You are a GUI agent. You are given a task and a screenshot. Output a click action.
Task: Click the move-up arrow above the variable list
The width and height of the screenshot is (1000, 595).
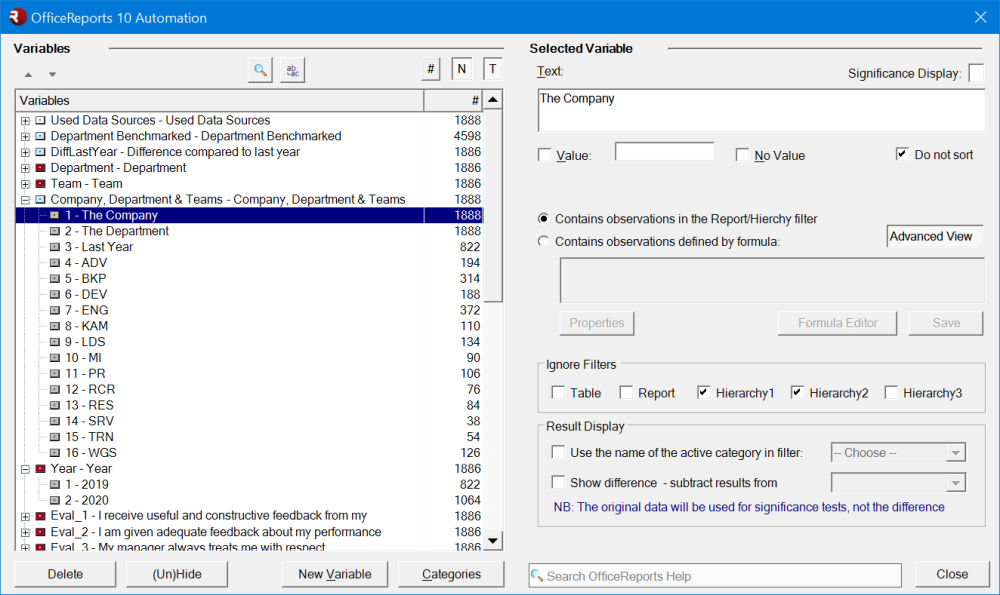pyautogui.click(x=28, y=73)
